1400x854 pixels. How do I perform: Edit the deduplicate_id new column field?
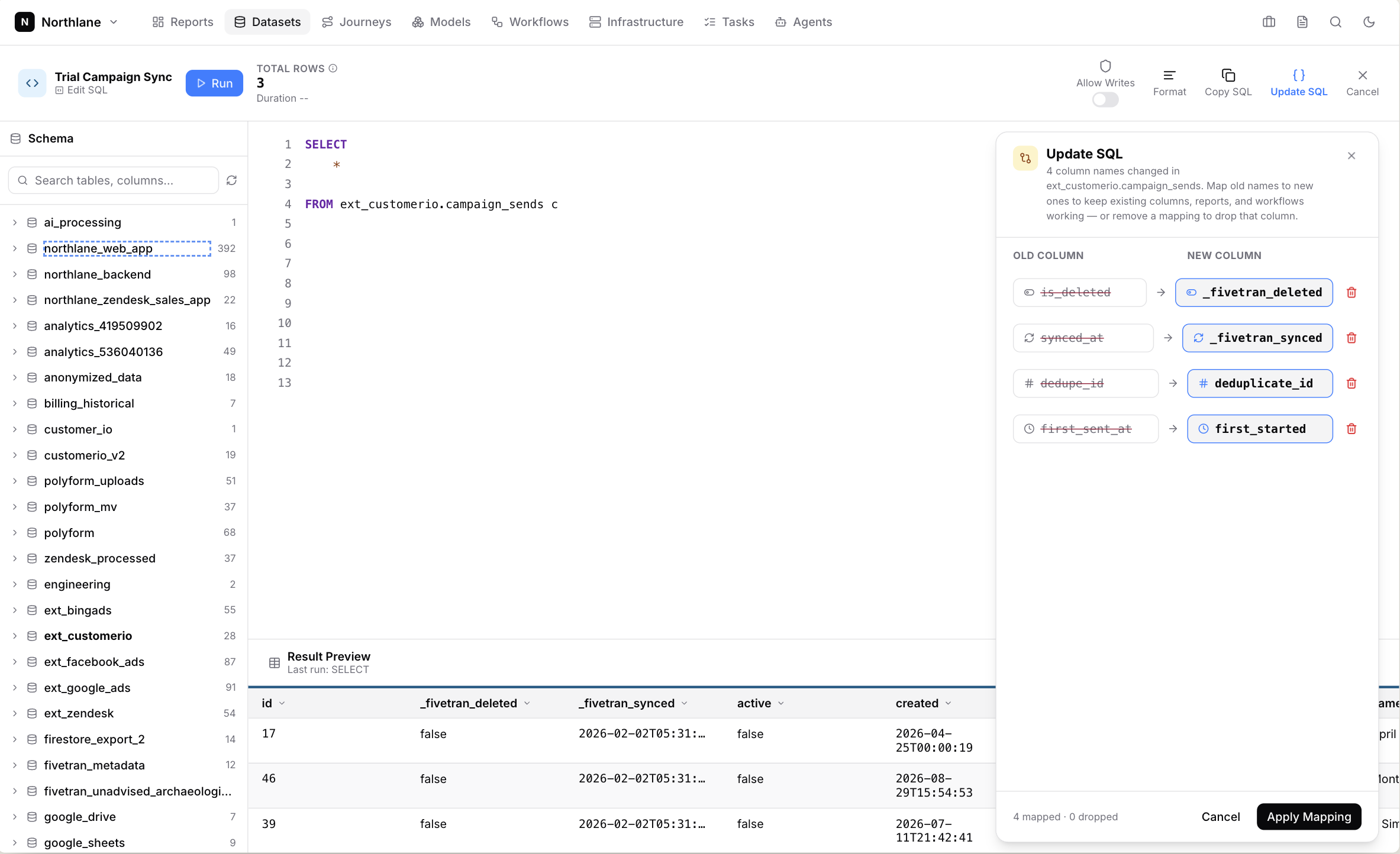click(x=1260, y=383)
